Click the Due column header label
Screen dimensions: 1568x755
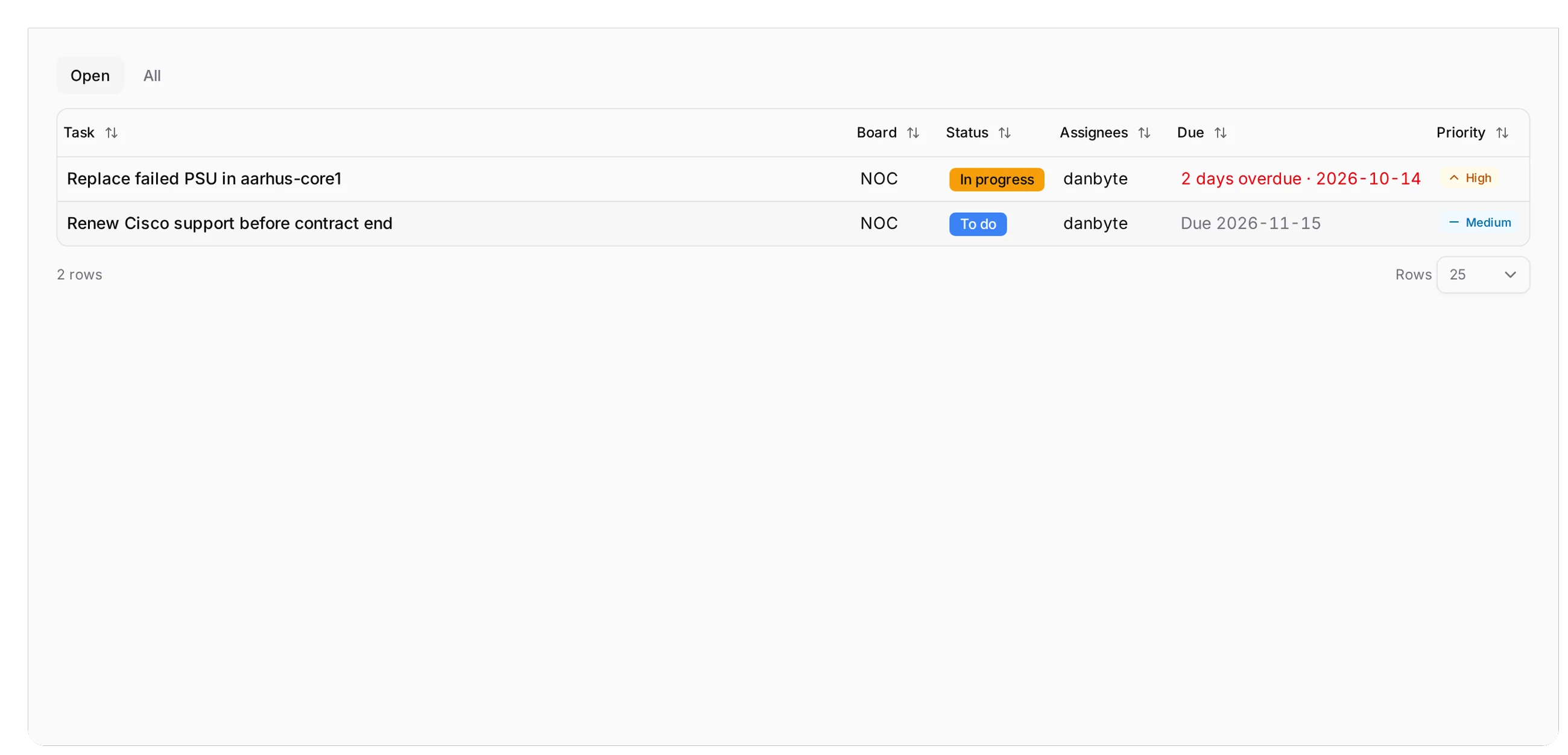tap(1190, 133)
